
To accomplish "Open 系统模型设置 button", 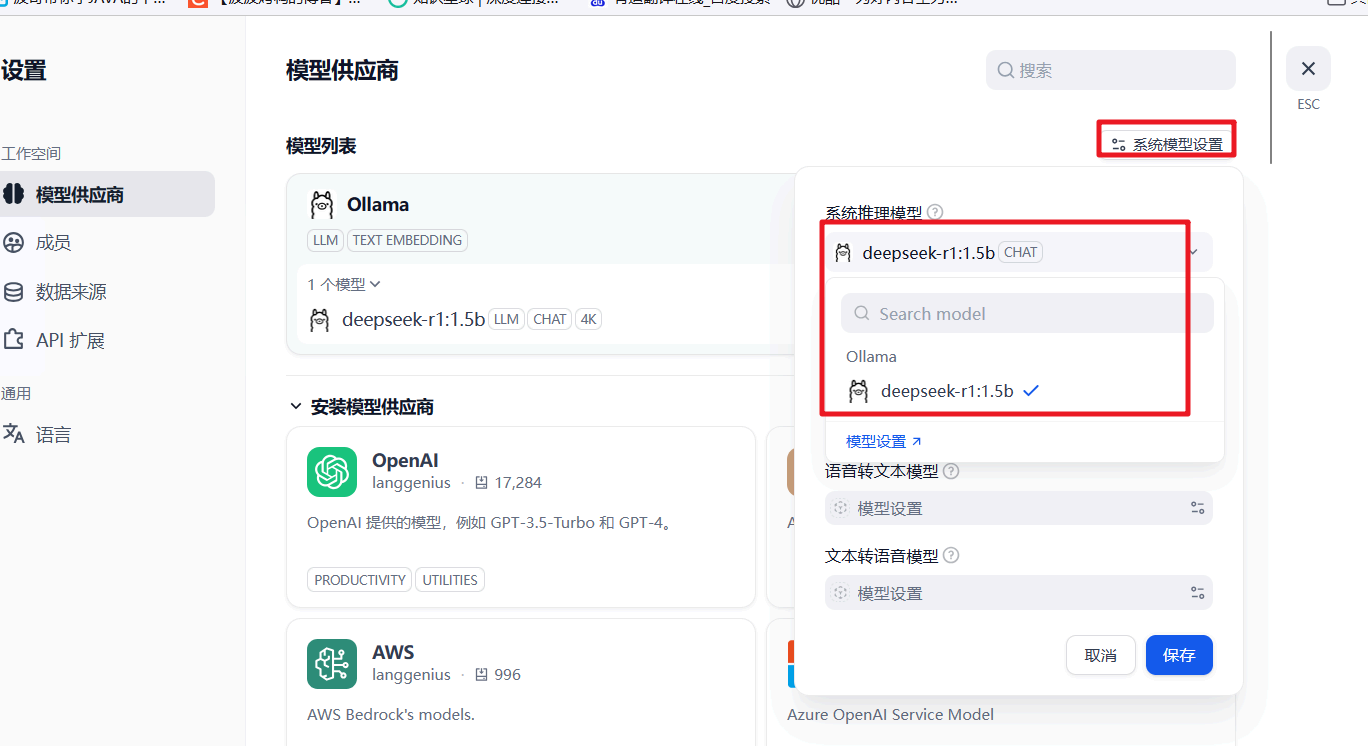I will [1167, 144].
